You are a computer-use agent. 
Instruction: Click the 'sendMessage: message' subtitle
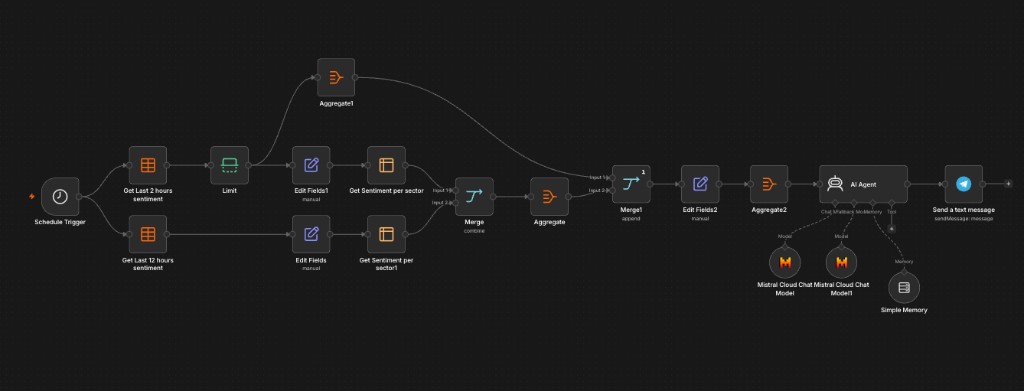(x=964, y=218)
